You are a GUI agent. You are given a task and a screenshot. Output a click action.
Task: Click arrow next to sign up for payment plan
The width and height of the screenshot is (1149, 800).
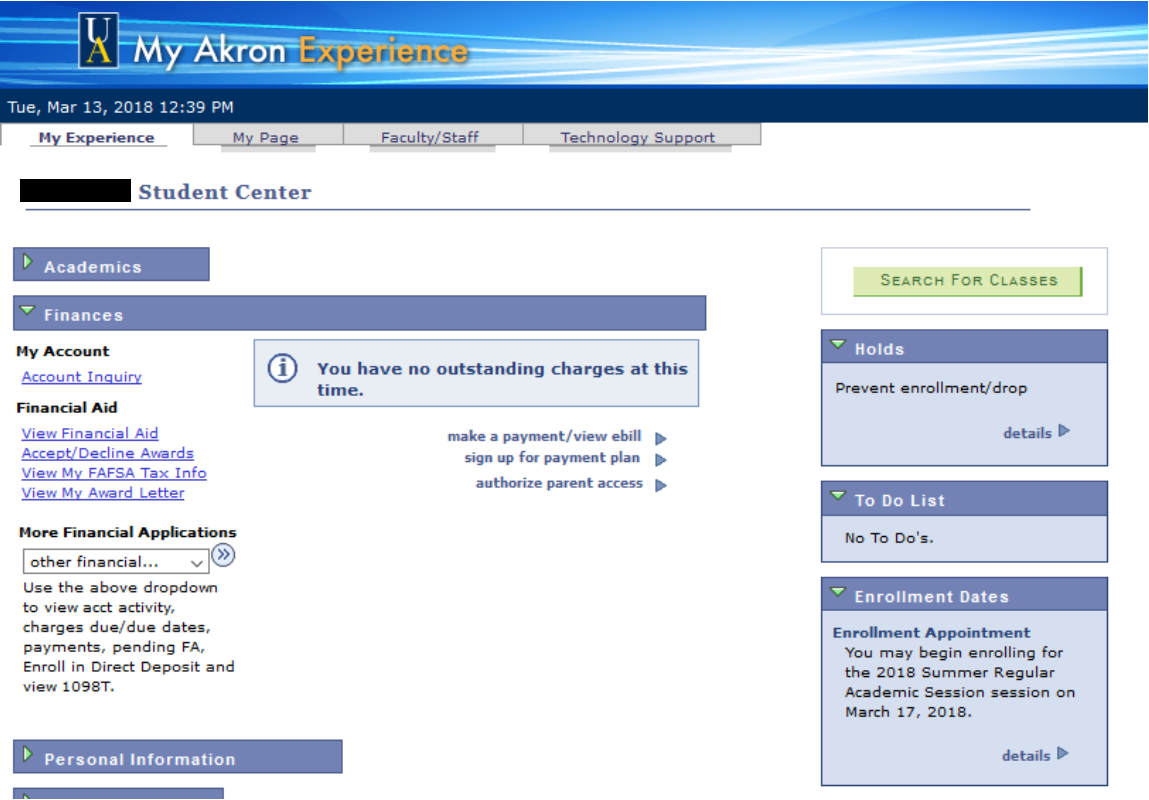660,459
